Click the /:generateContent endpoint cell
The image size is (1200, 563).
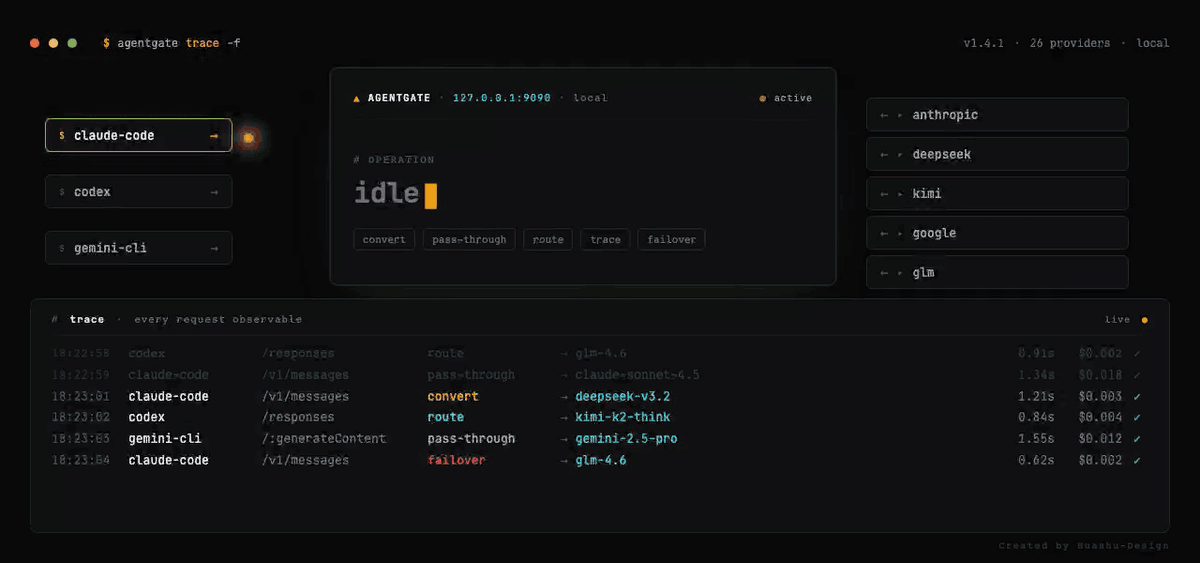[x=323, y=439]
